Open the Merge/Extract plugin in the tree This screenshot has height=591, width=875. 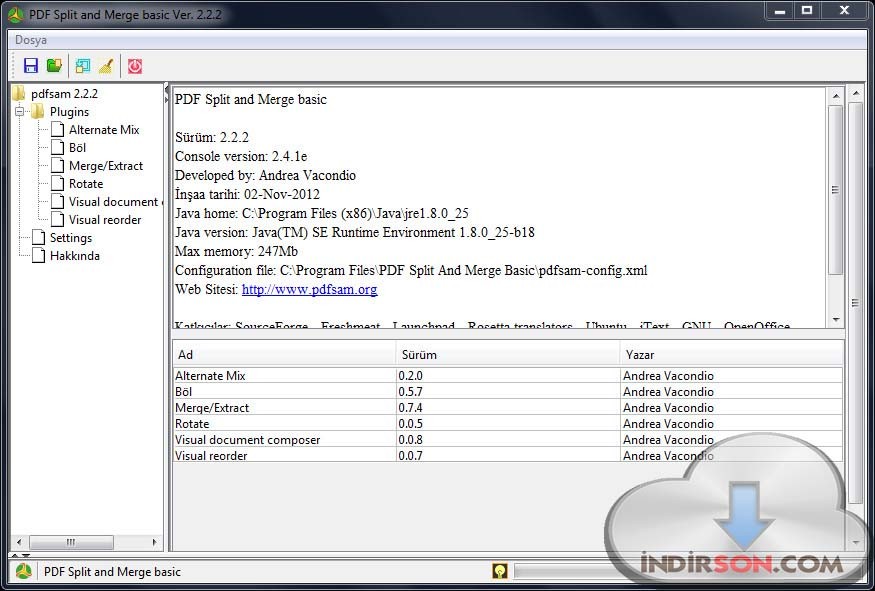(105, 166)
